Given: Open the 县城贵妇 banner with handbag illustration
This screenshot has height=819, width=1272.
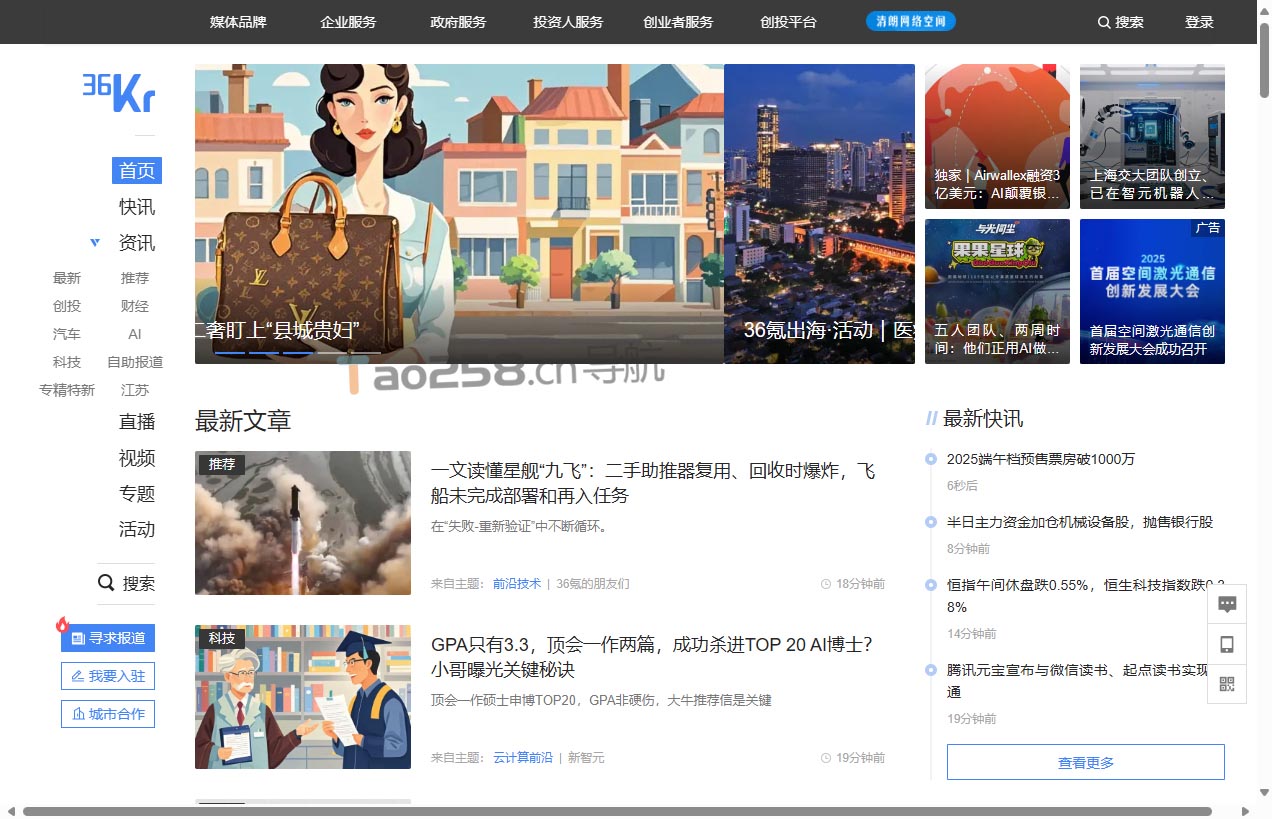Looking at the screenshot, I should pos(459,214).
